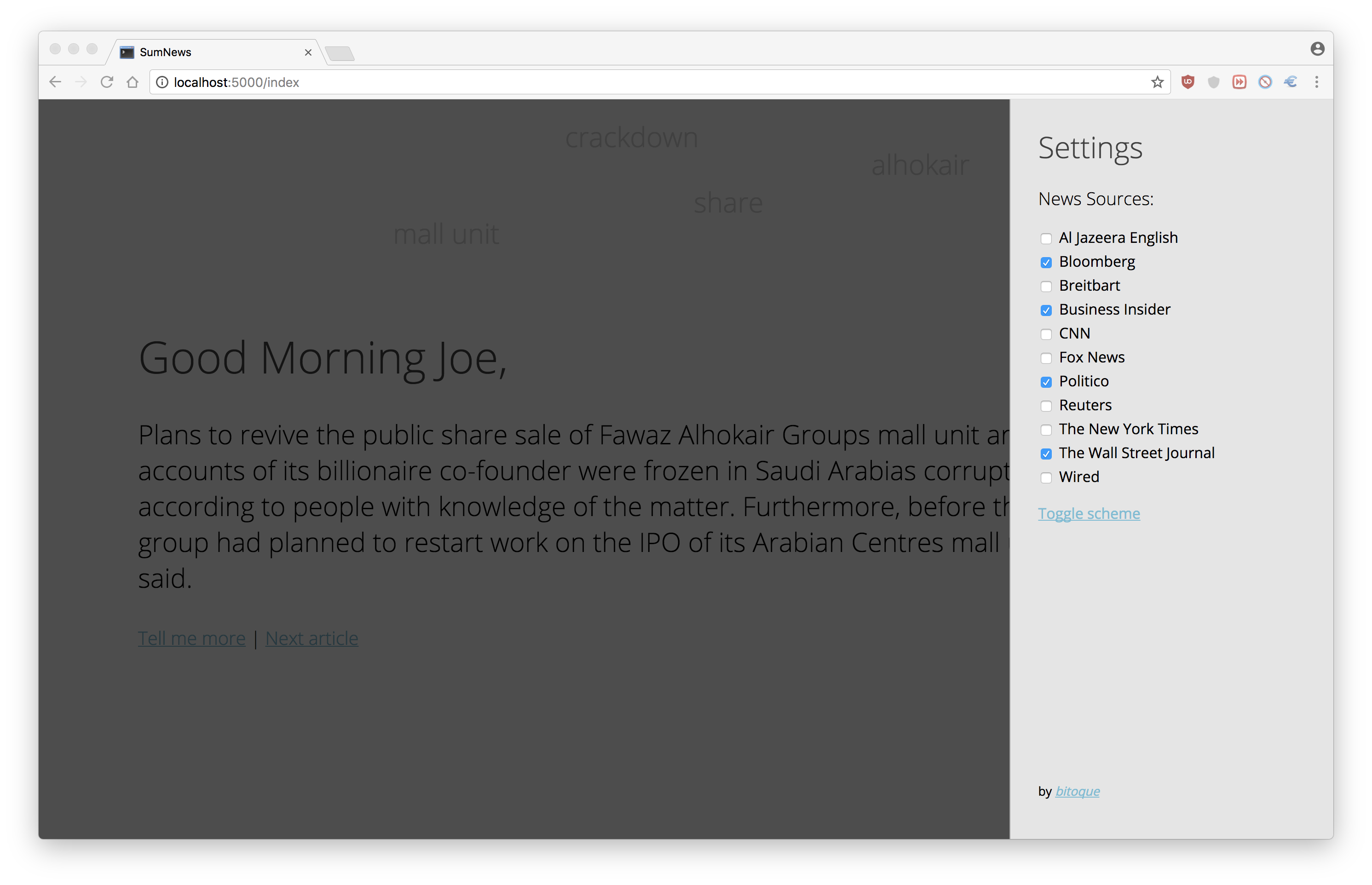The width and height of the screenshot is (1372, 885).
Task: Disable The Wall Street Journal source
Action: pyautogui.click(x=1045, y=454)
